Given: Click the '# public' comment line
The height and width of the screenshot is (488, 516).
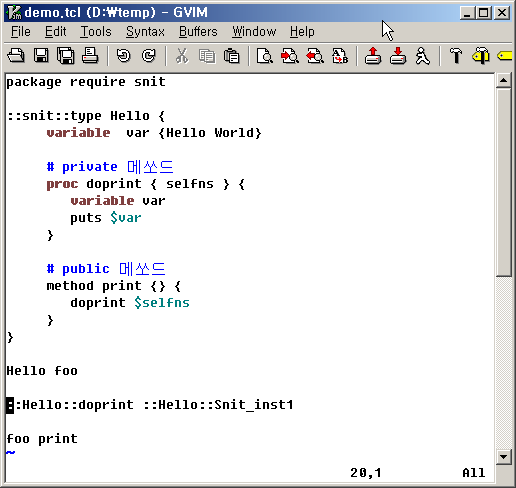Looking at the screenshot, I should (x=106, y=269).
